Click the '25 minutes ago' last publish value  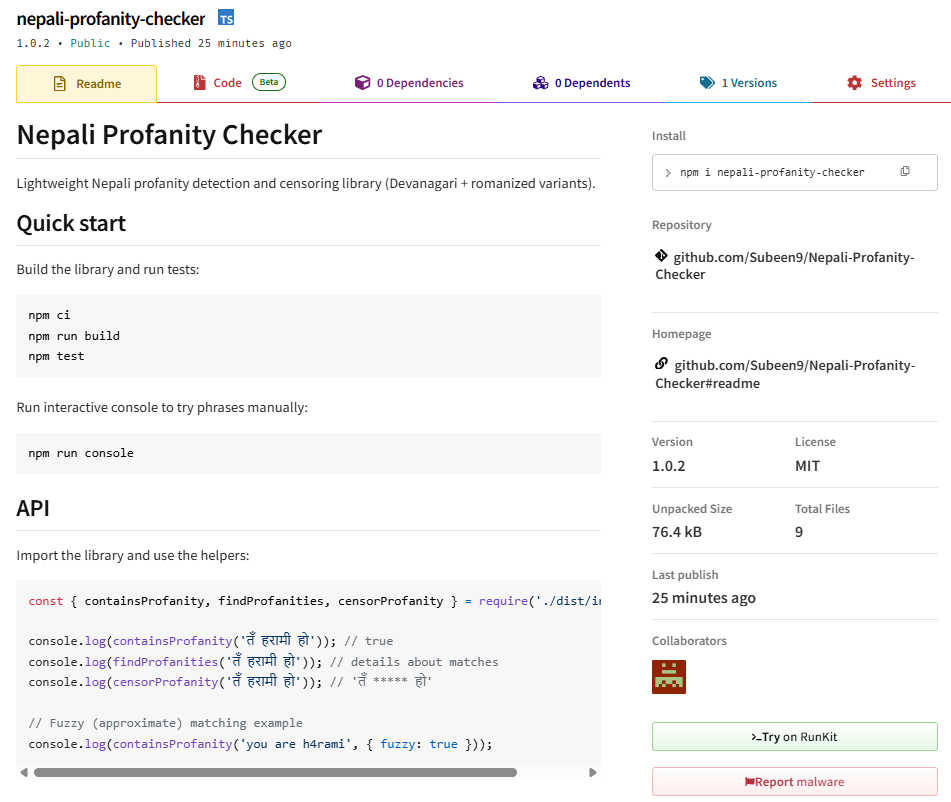point(704,598)
